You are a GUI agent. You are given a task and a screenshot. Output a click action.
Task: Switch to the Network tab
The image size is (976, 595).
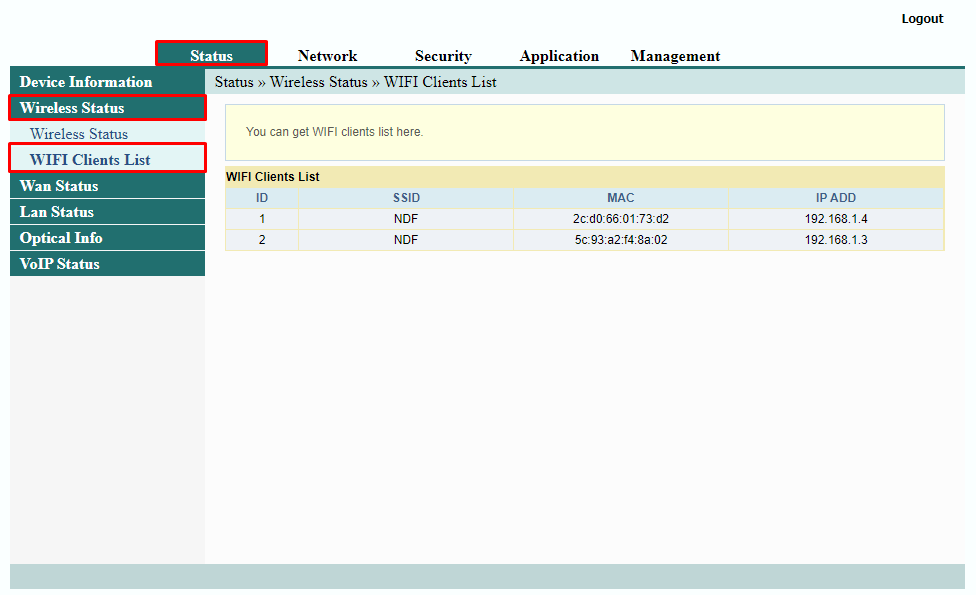[x=327, y=56]
